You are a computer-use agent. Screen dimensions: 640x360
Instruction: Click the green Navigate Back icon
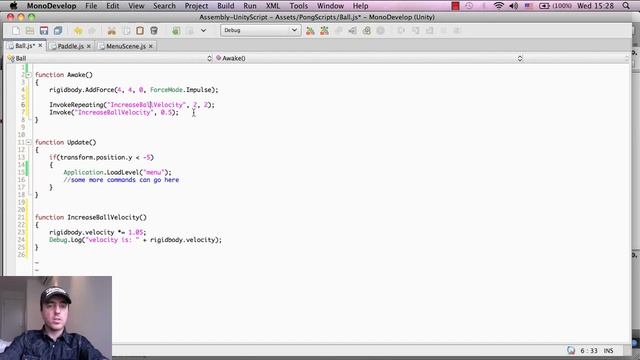coord(176,31)
